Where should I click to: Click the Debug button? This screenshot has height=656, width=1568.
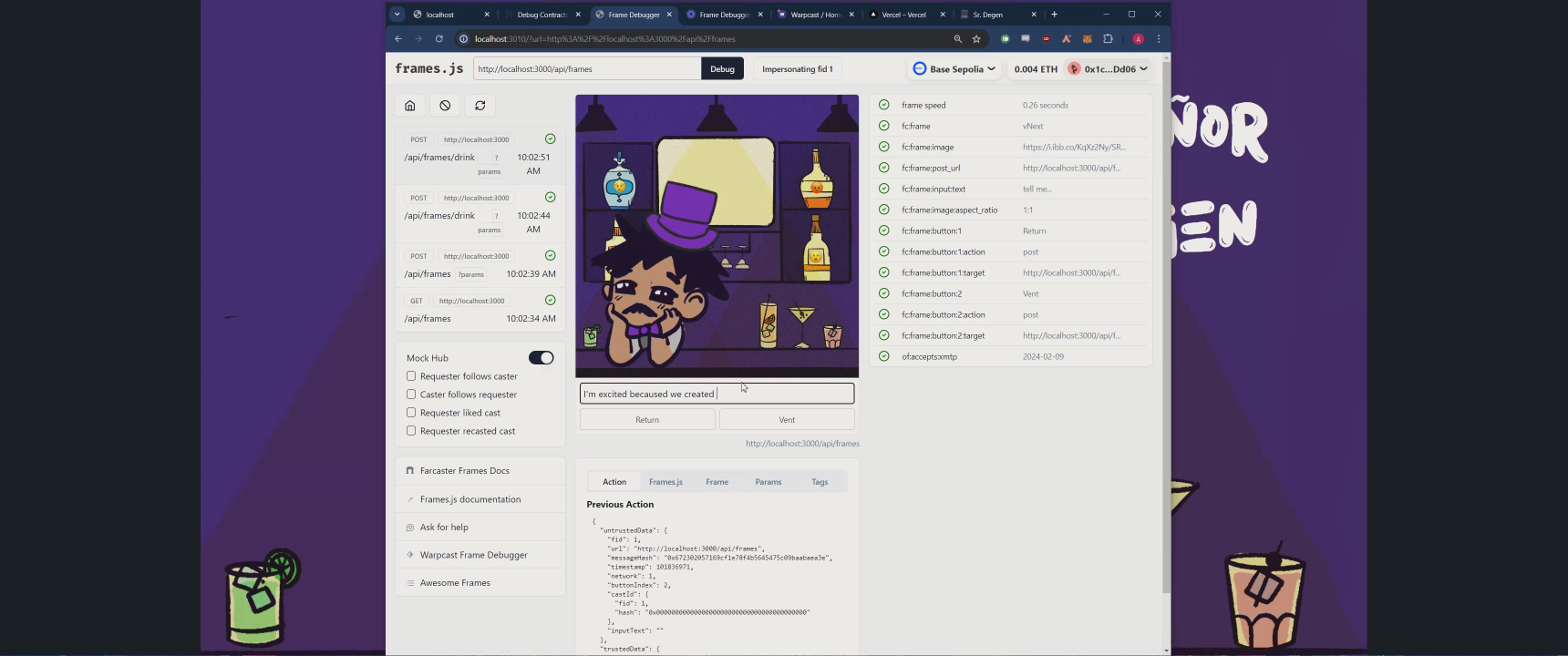tap(722, 68)
